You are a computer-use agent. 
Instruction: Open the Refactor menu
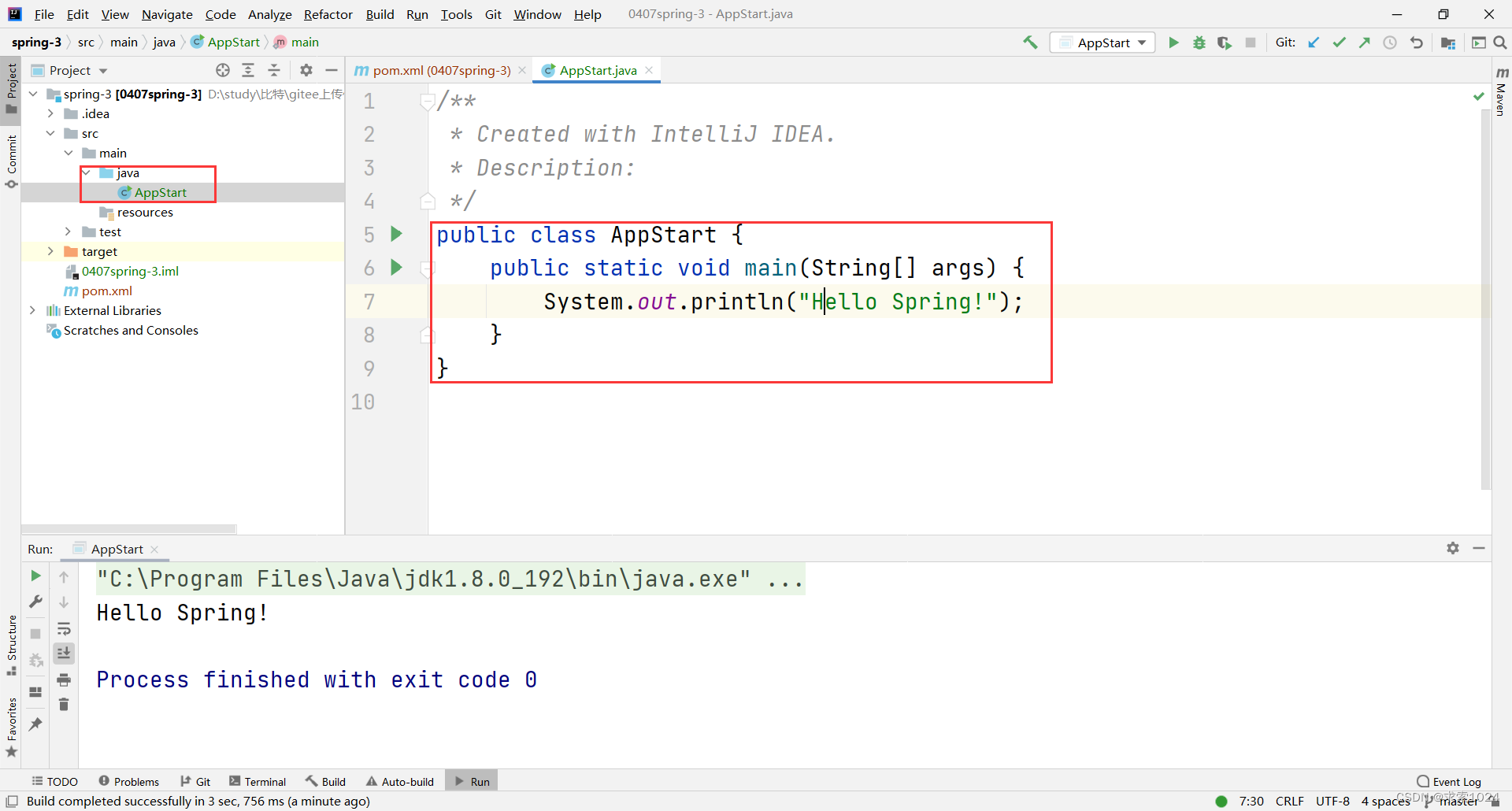(328, 14)
